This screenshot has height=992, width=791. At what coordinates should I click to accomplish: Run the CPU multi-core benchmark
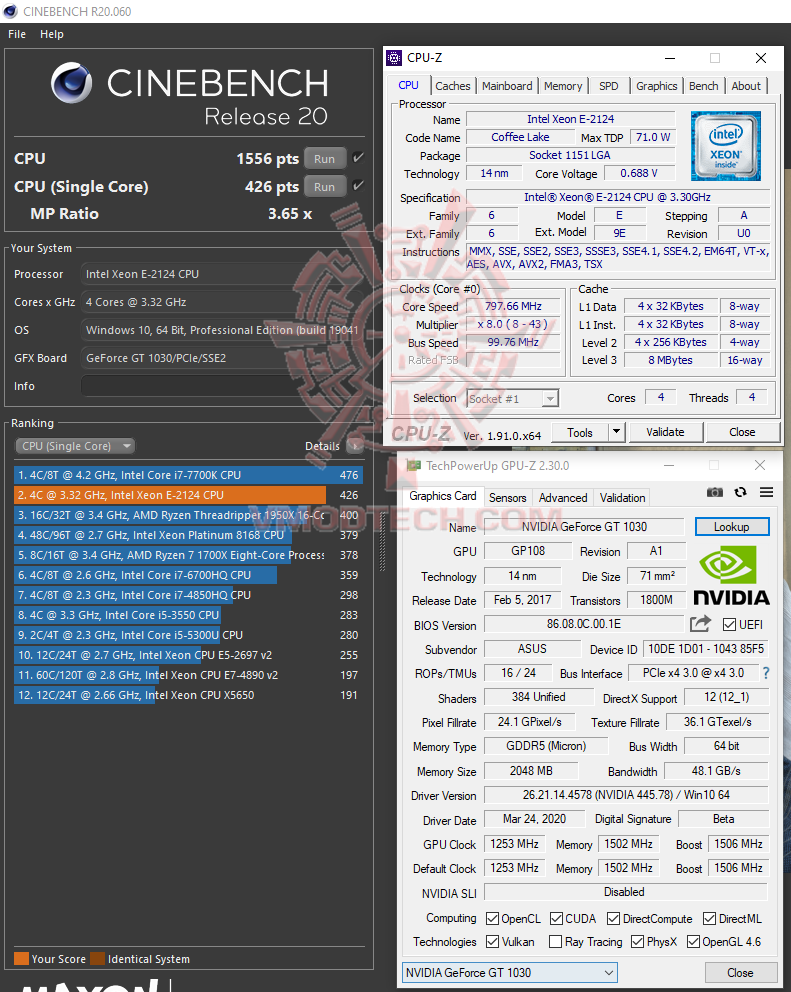click(x=325, y=159)
